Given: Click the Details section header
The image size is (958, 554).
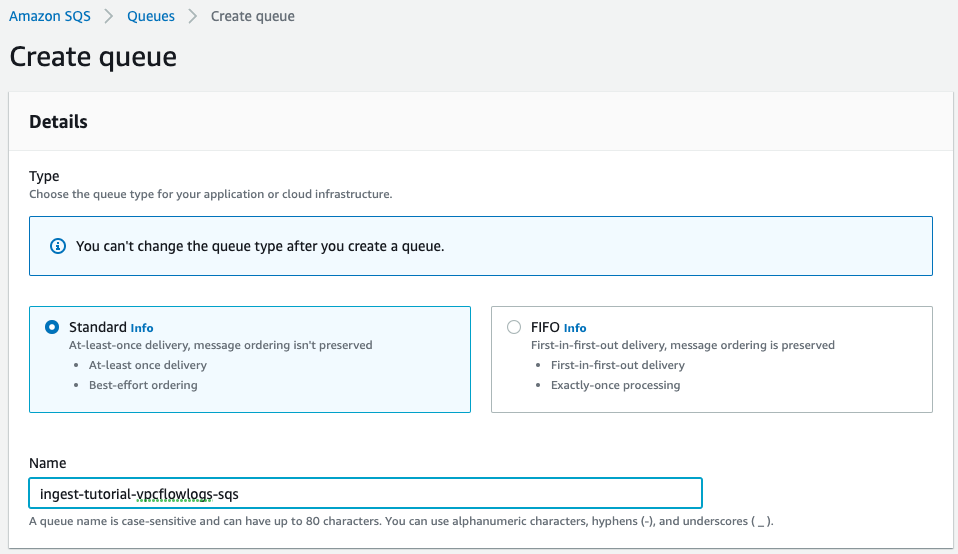Looking at the screenshot, I should pyautogui.click(x=58, y=122).
